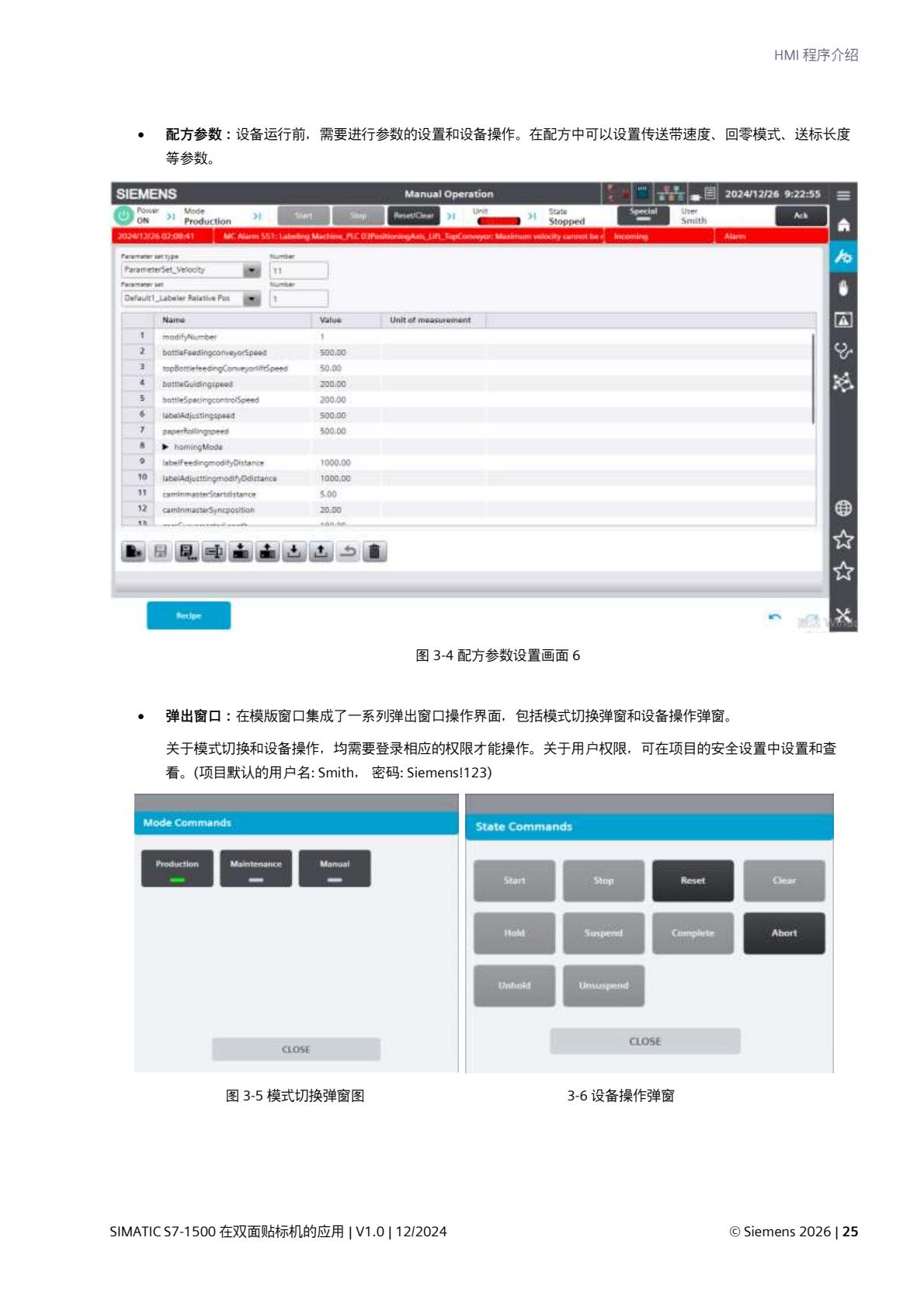Click the trash delete icon in recipe toolbar

(x=374, y=551)
